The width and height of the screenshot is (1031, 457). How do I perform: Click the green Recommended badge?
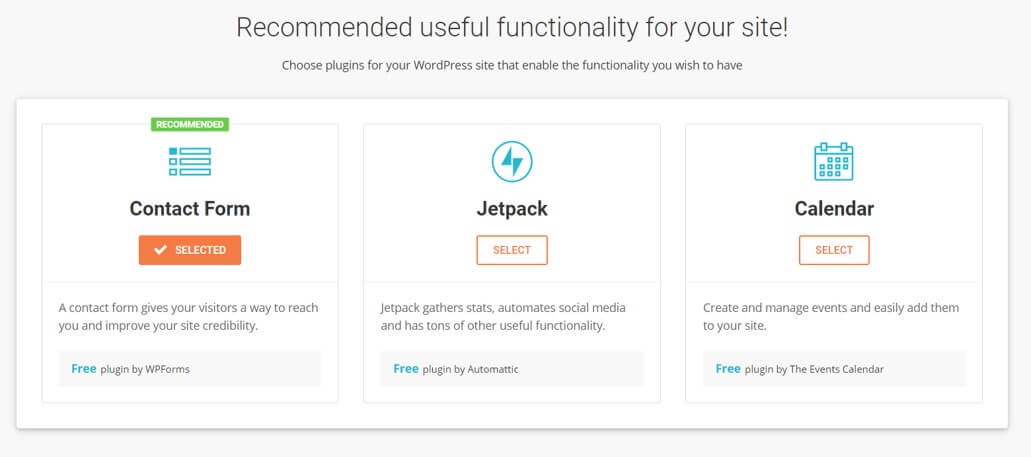pos(190,125)
